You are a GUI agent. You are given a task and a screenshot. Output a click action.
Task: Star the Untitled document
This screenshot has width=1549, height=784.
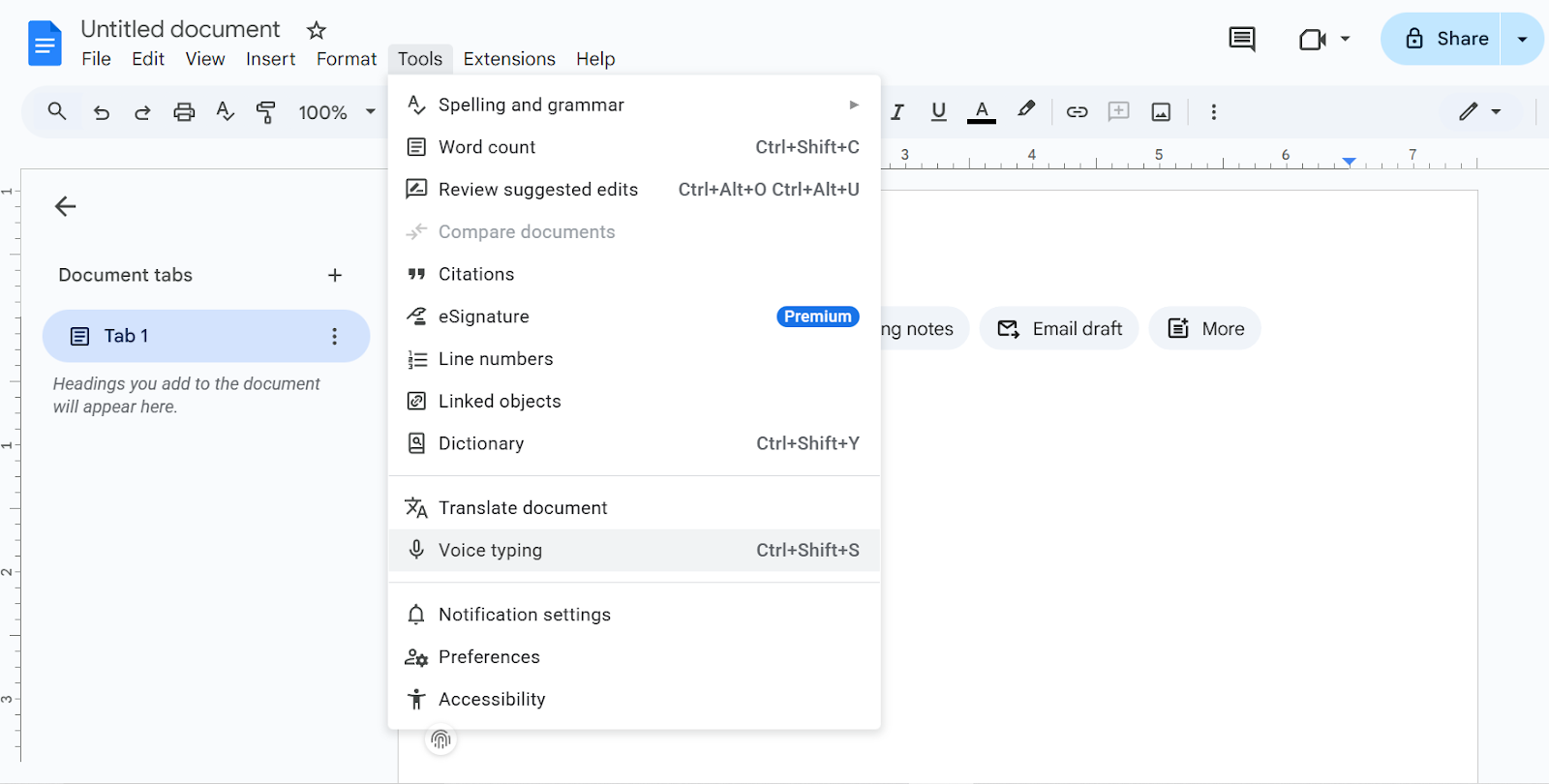pos(317,30)
